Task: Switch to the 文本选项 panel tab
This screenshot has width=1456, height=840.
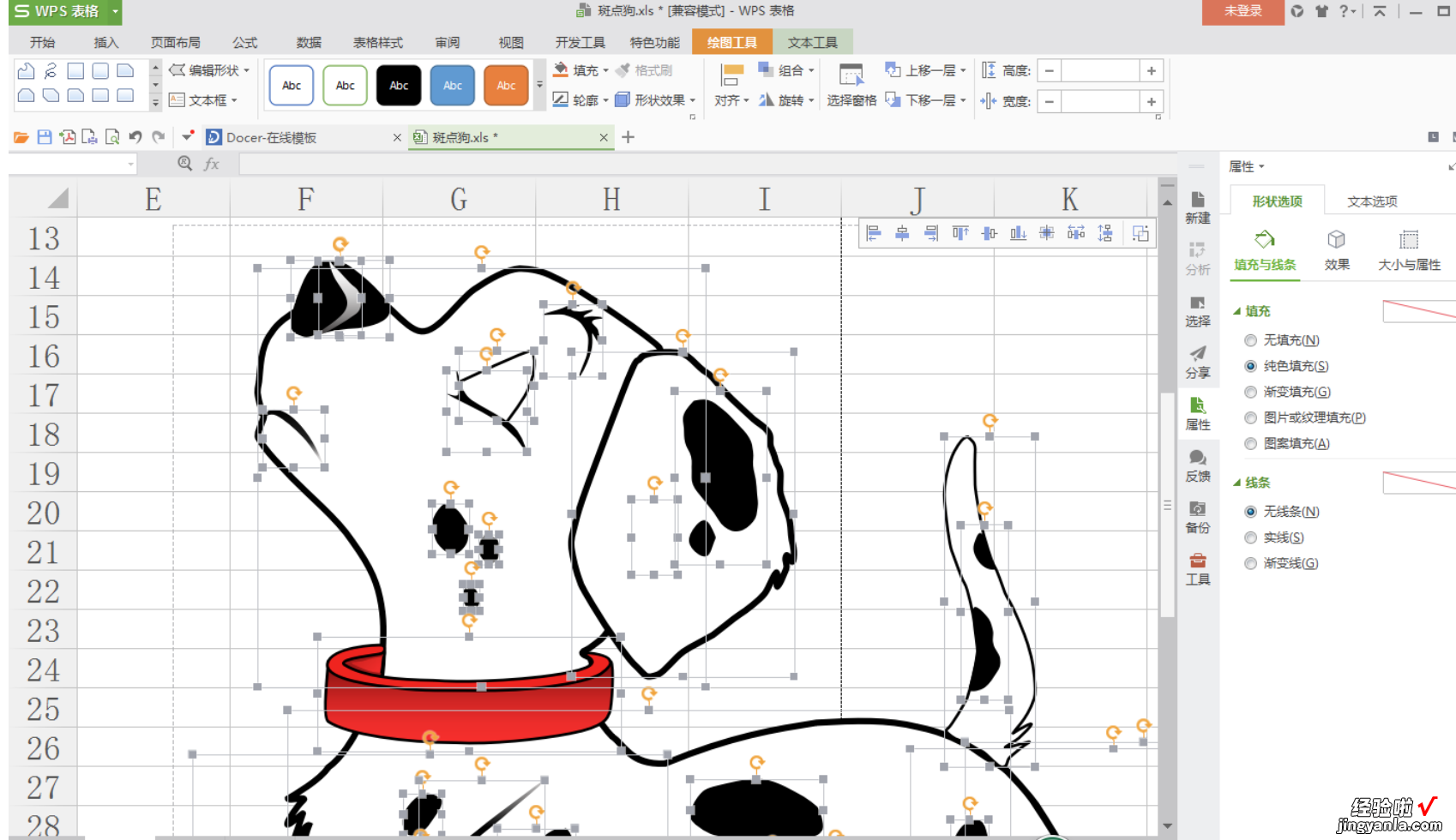Action: click(1372, 201)
